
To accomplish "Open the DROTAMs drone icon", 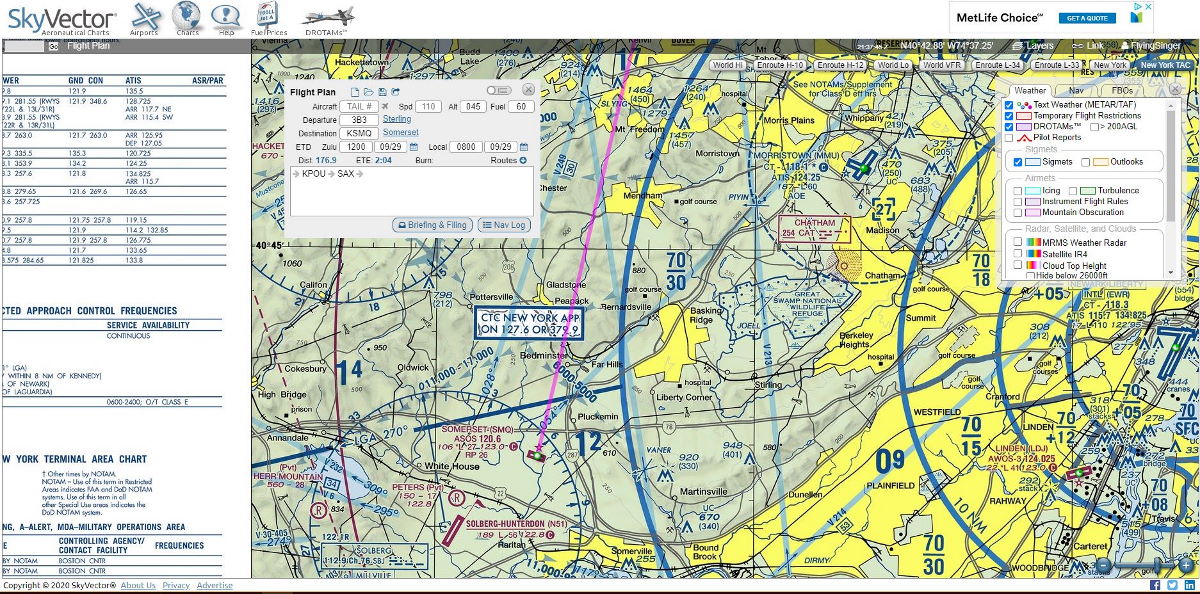I will [328, 17].
